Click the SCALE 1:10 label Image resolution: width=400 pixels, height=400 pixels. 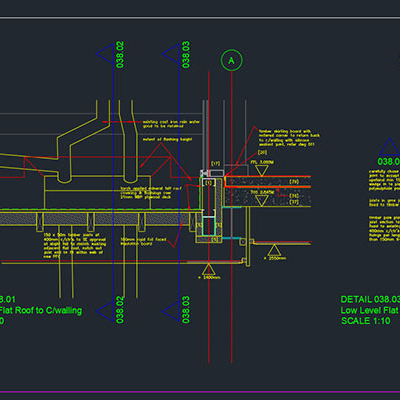point(365,321)
